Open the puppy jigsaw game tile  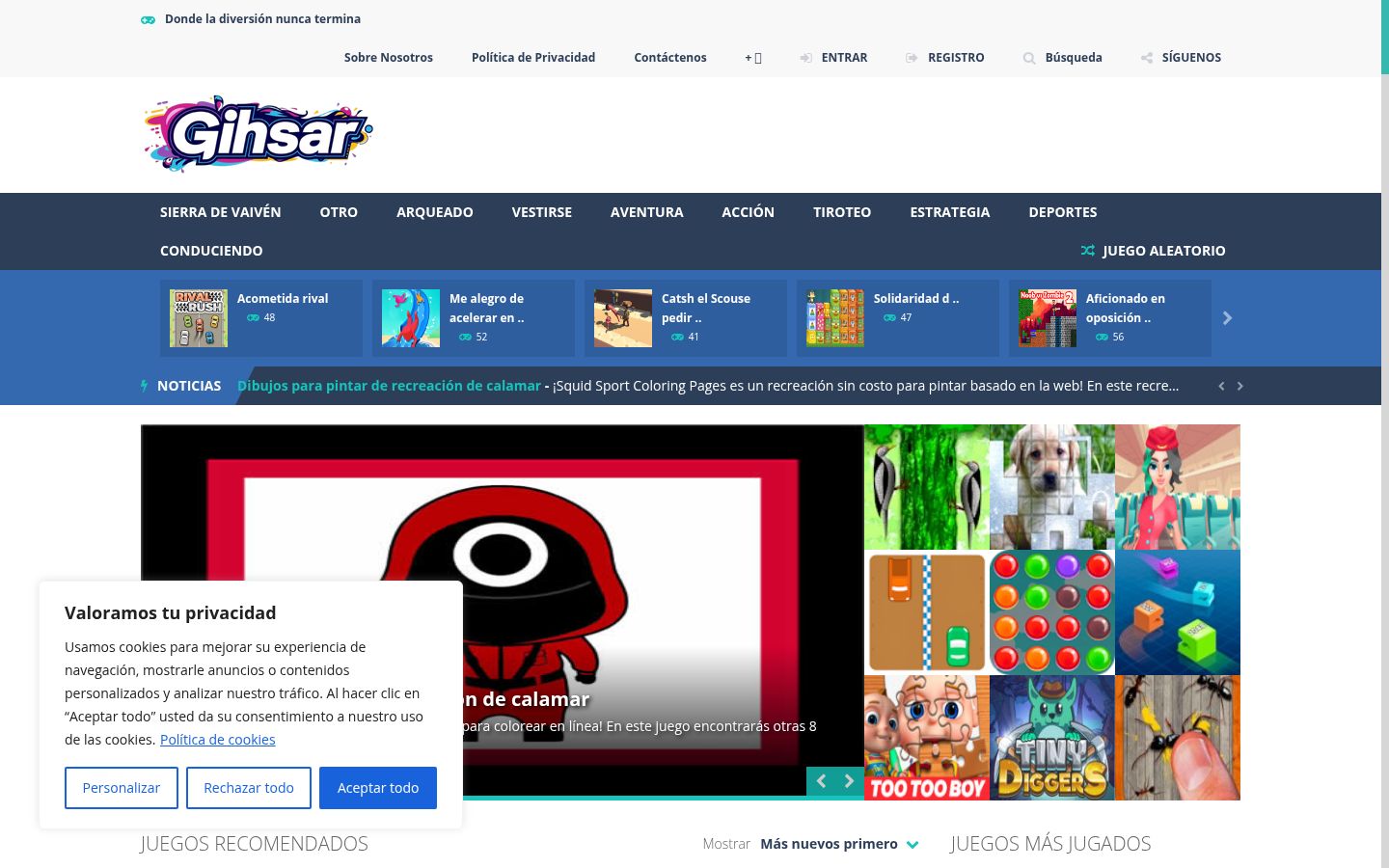point(1052,487)
